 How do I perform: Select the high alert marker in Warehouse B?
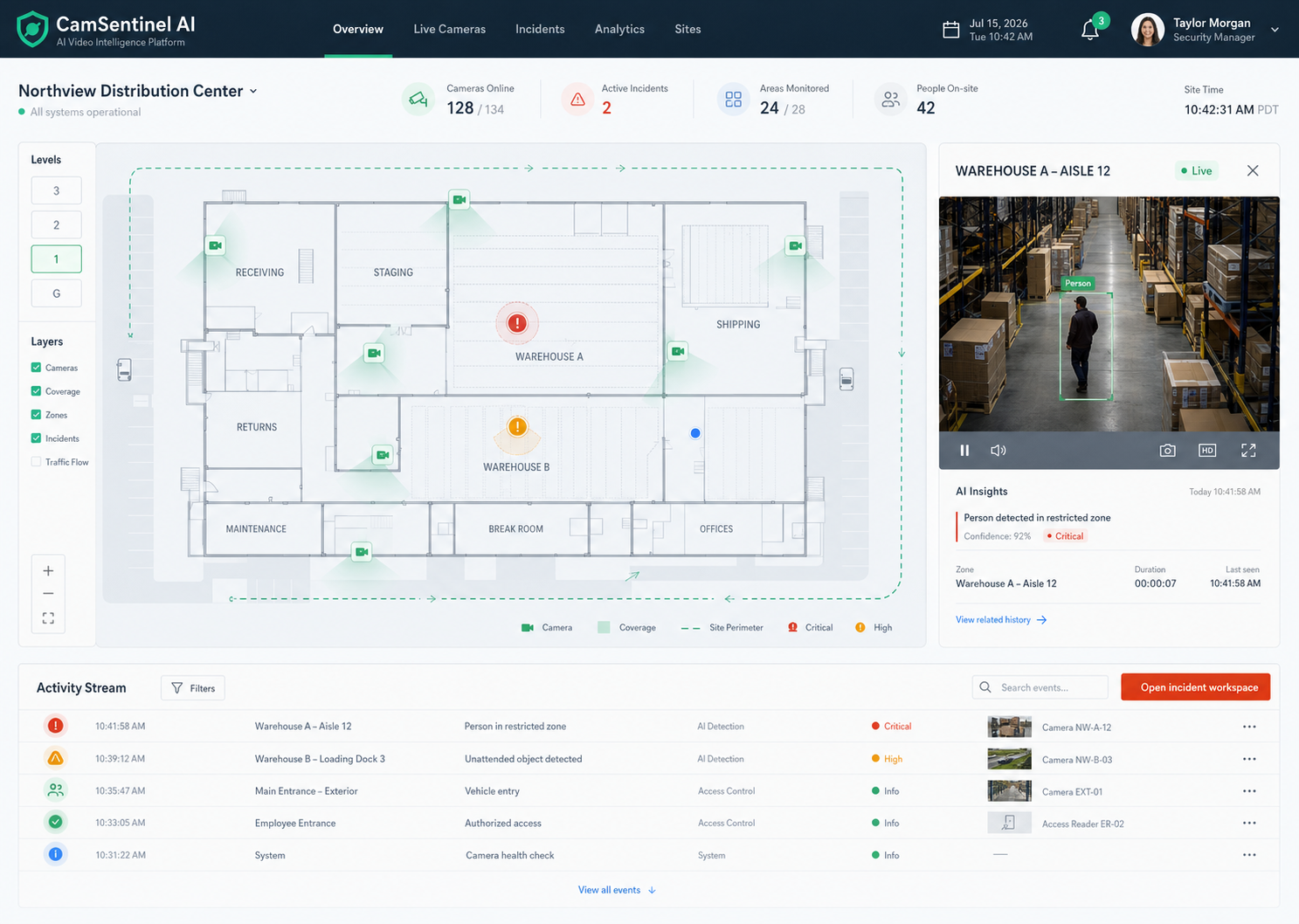tap(517, 427)
